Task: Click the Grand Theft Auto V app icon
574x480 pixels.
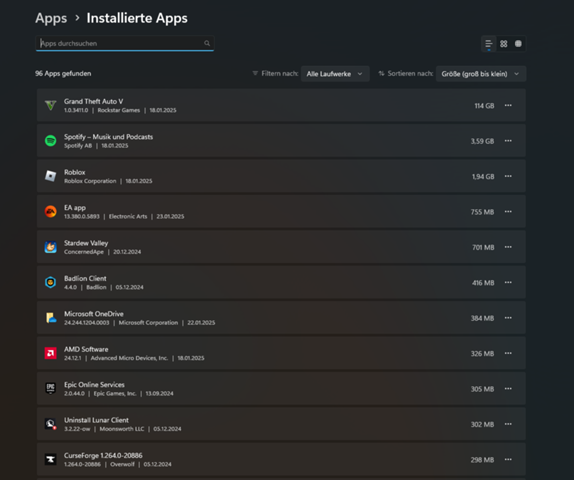Action: pyautogui.click(x=51, y=105)
